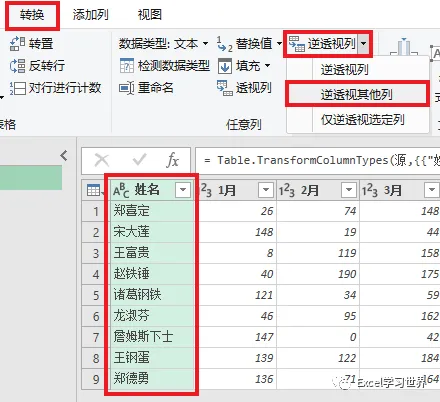
Task: Select the cell 王钢蛋
Action: pos(152,358)
